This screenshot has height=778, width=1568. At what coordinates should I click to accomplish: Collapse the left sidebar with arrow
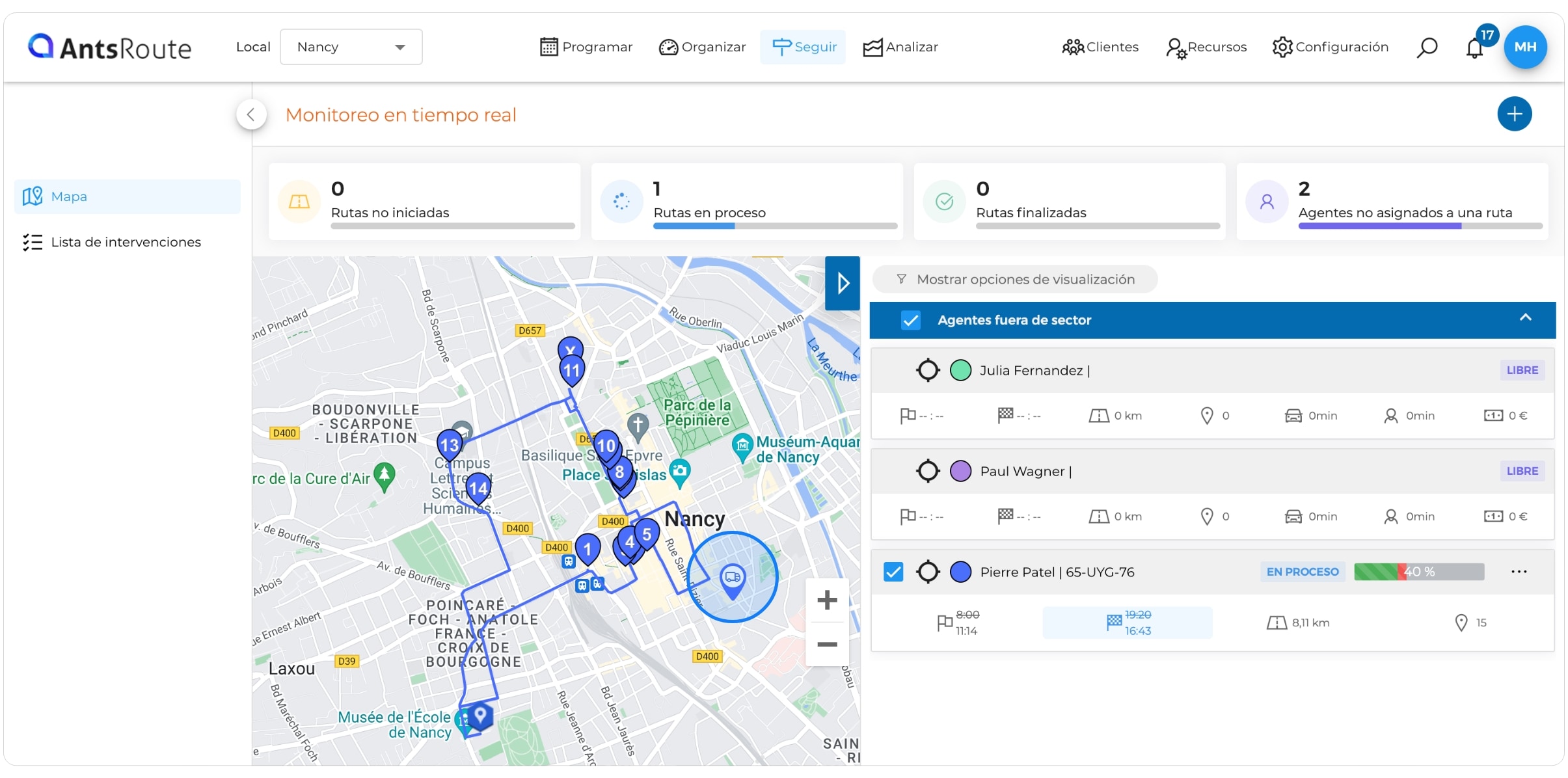[x=251, y=114]
